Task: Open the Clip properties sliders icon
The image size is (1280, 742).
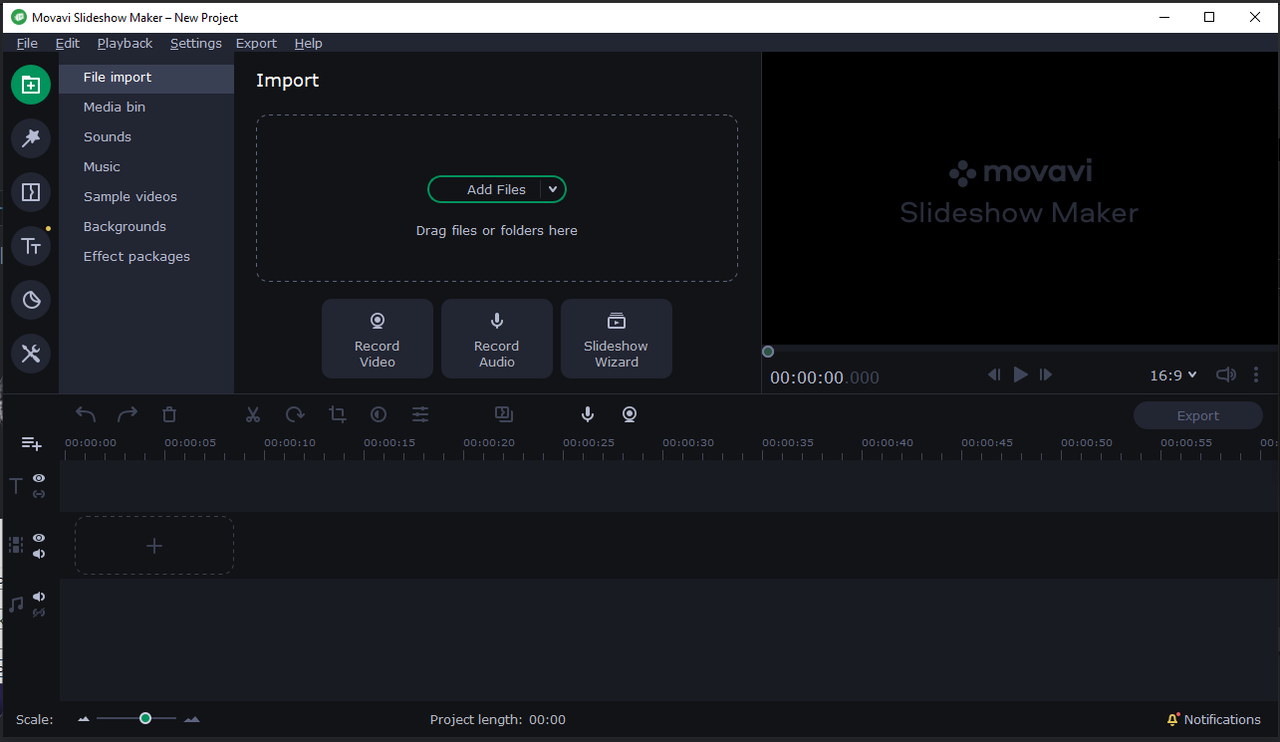Action: pyautogui.click(x=421, y=414)
